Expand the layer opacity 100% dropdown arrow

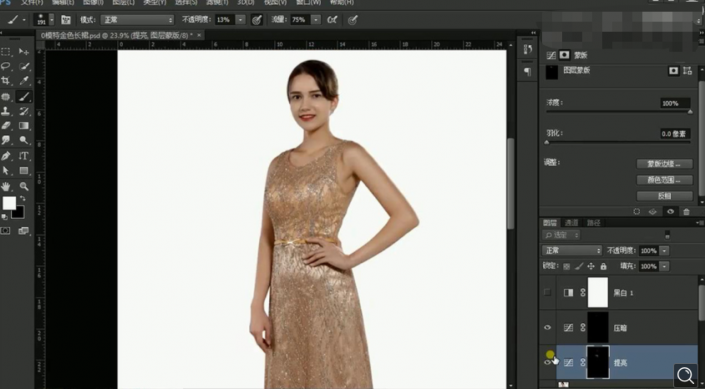[664, 251]
